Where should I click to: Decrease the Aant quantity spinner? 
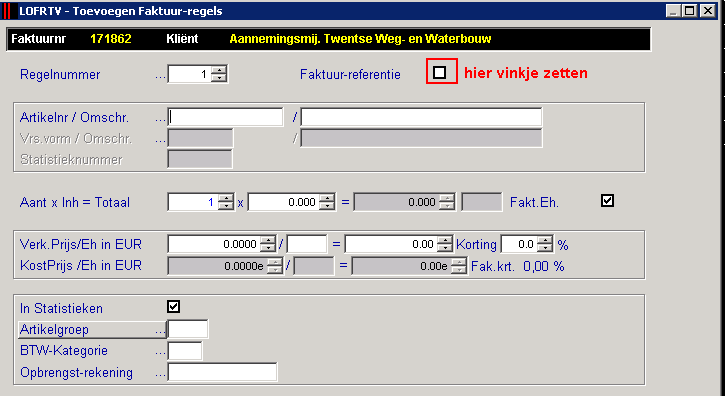tap(226, 206)
